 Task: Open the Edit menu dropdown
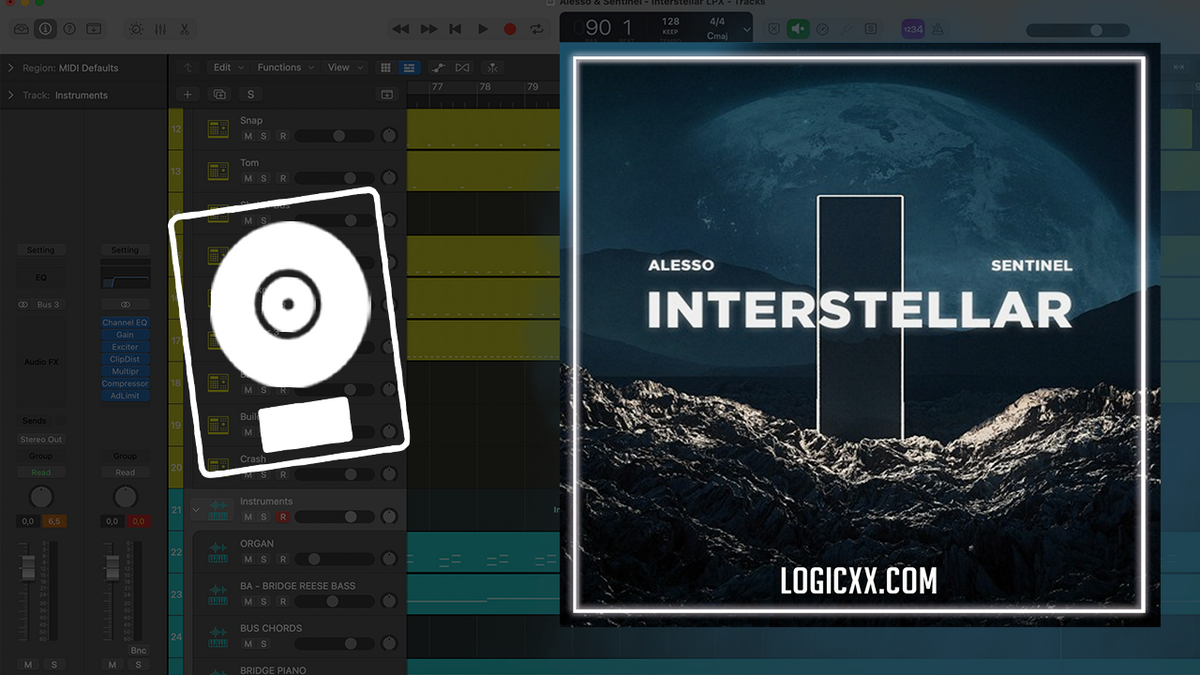[x=226, y=68]
